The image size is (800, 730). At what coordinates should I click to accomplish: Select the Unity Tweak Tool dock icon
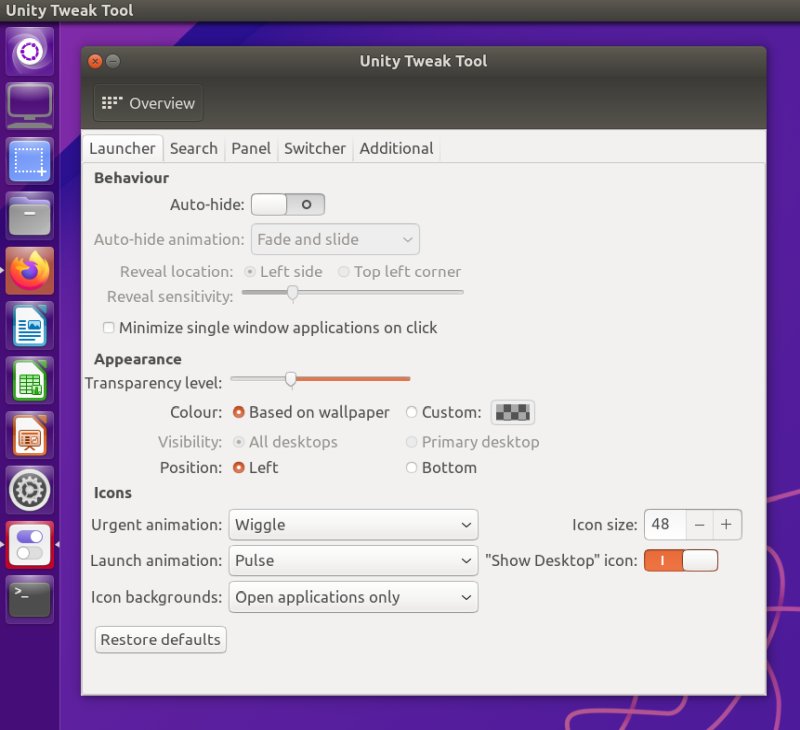click(30, 545)
